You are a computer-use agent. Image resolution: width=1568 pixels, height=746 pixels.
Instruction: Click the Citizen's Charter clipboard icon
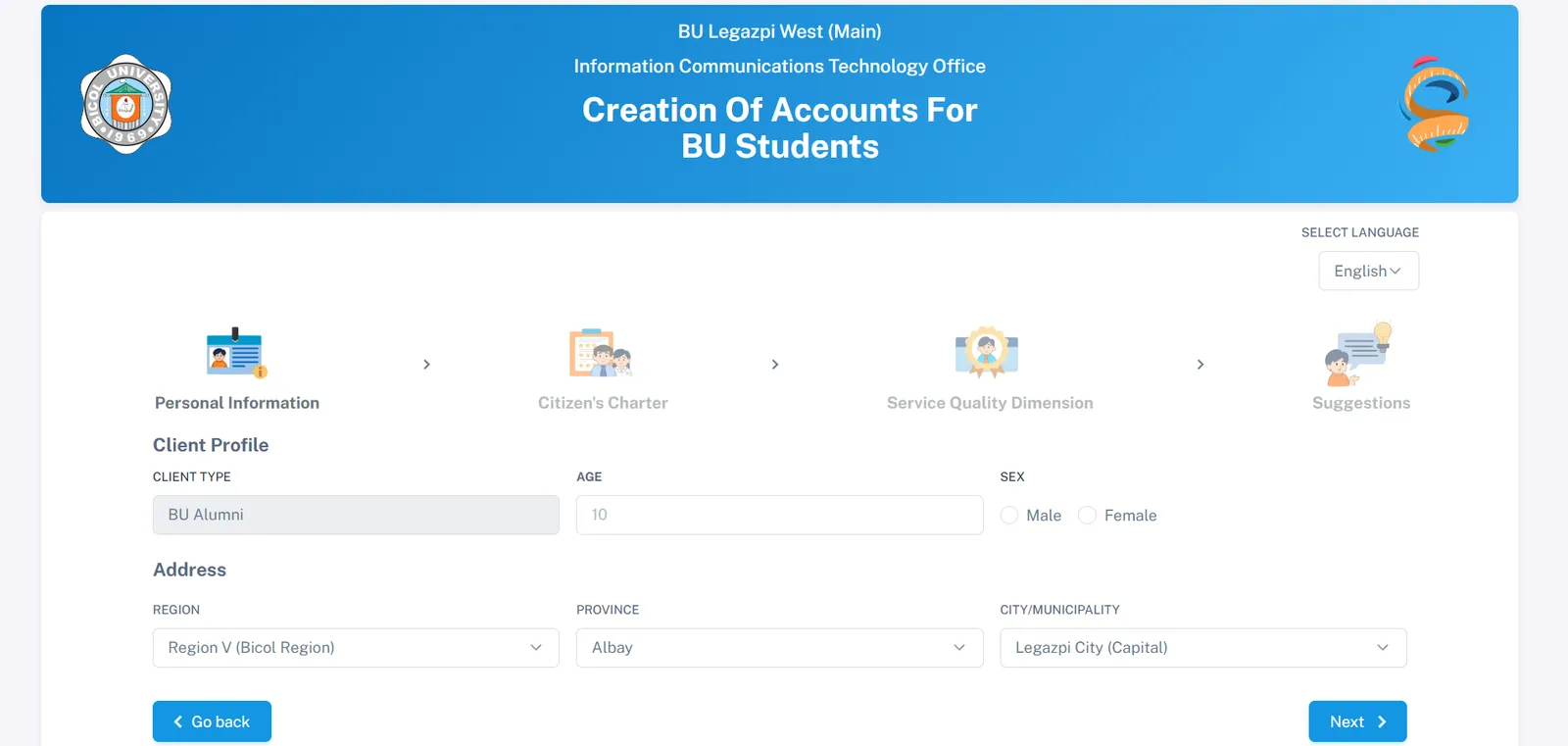601,353
